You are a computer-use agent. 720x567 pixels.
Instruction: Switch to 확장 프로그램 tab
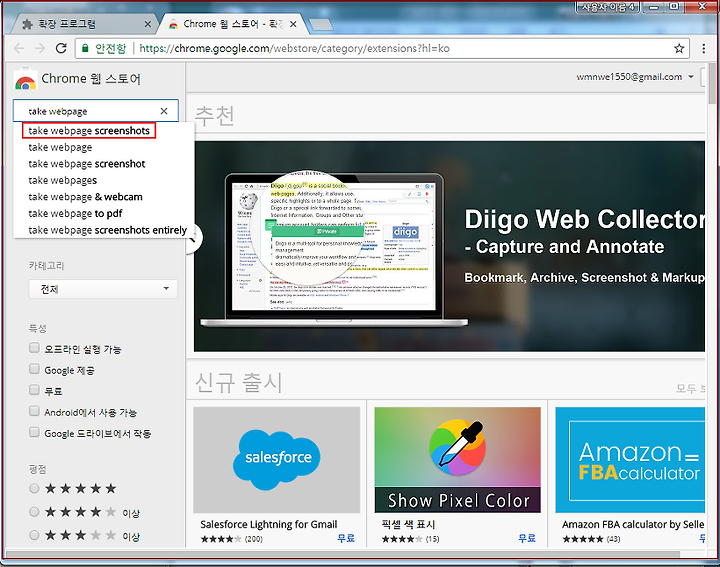[x=85, y=24]
